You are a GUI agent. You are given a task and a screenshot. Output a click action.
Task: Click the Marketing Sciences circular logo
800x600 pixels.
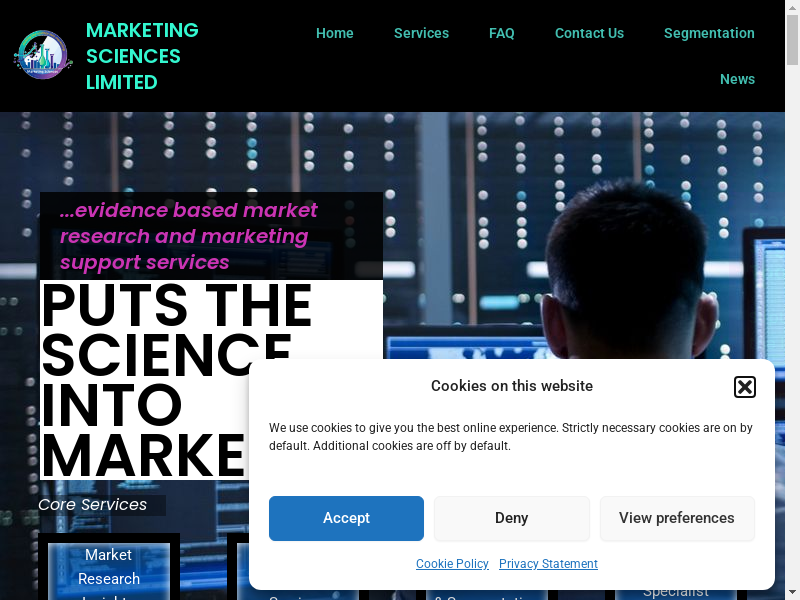tap(43, 55)
